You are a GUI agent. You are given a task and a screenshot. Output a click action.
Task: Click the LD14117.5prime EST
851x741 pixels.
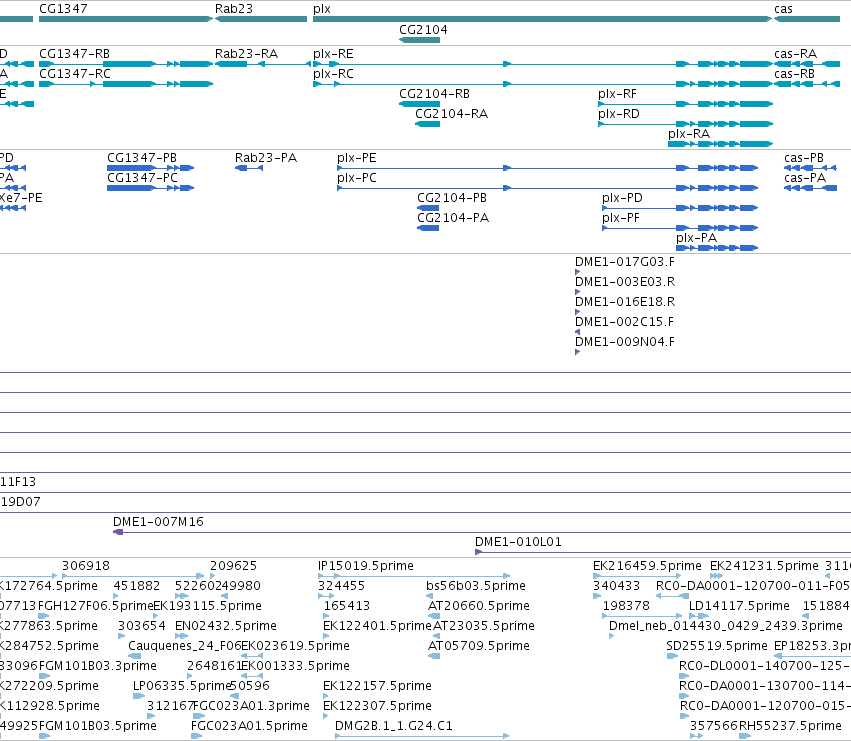[x=699, y=616]
